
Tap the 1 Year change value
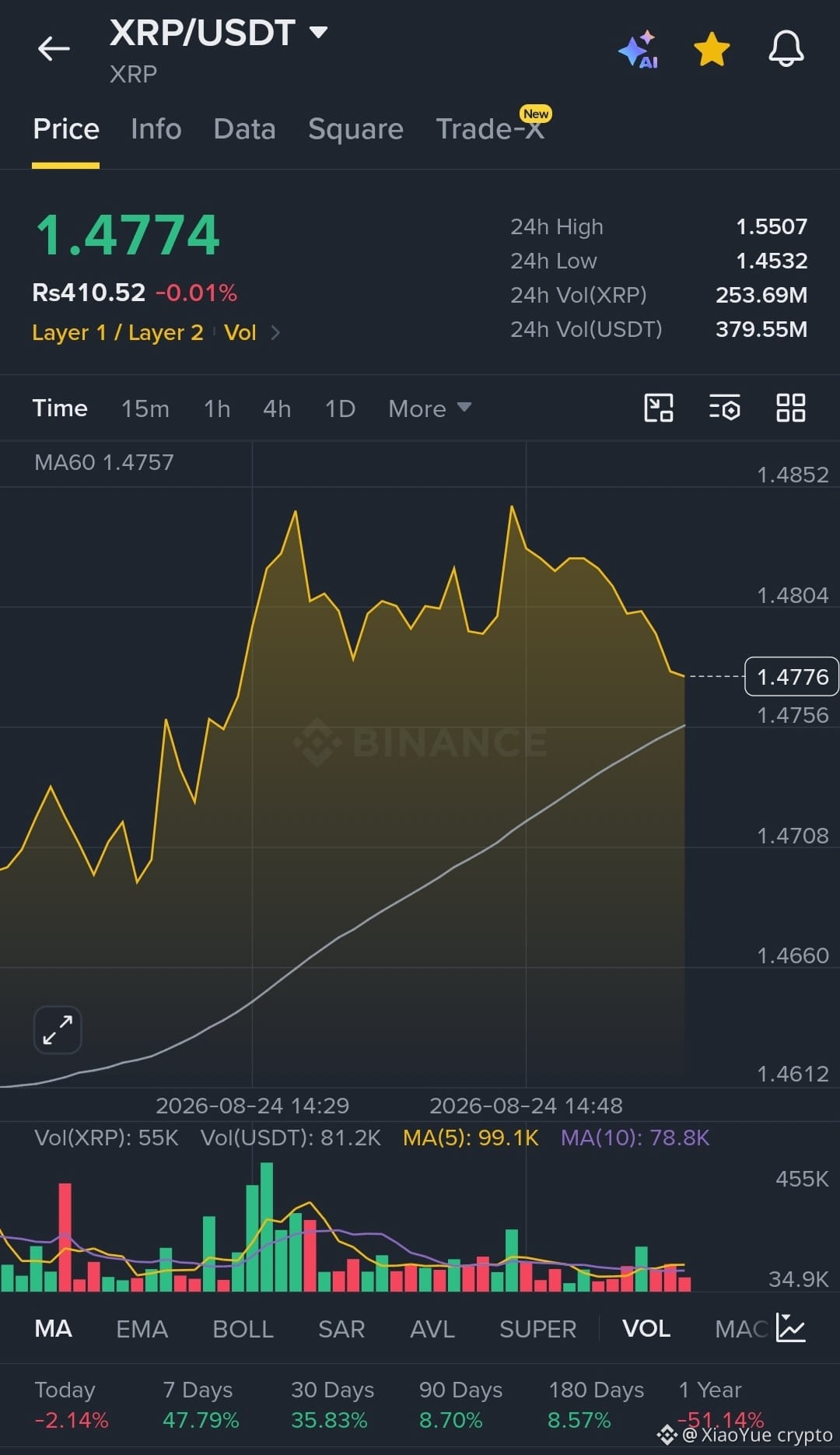(x=721, y=1420)
